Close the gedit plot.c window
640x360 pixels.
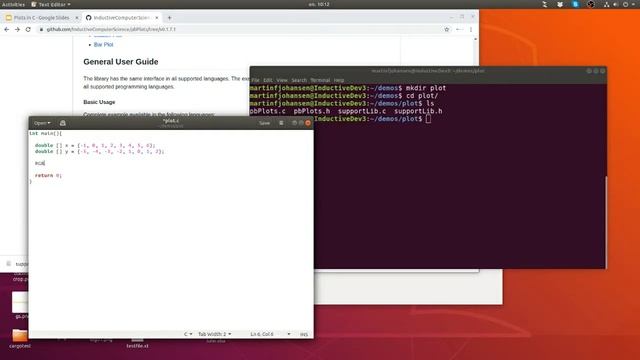(x=308, y=123)
